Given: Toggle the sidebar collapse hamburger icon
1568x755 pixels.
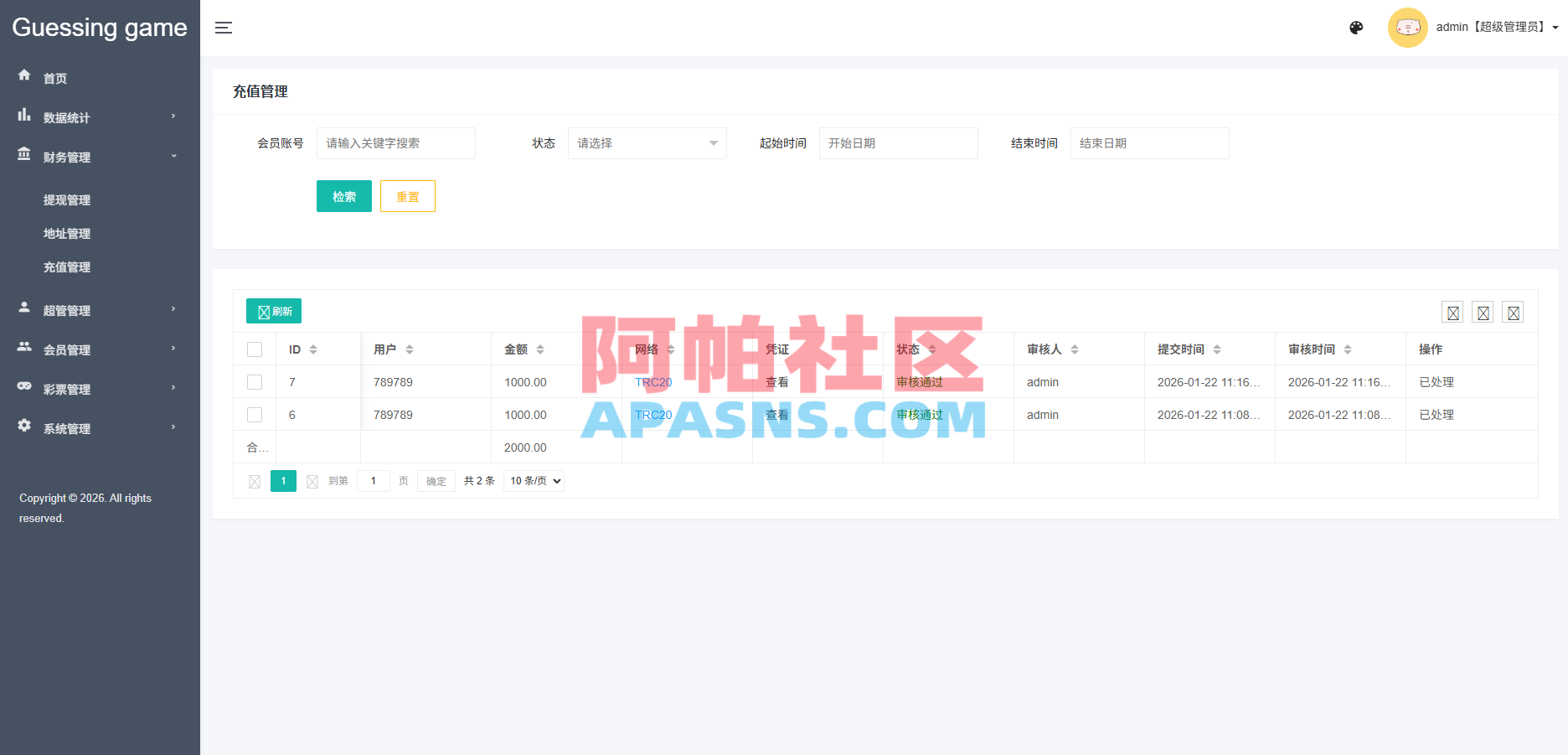Looking at the screenshot, I should (224, 28).
